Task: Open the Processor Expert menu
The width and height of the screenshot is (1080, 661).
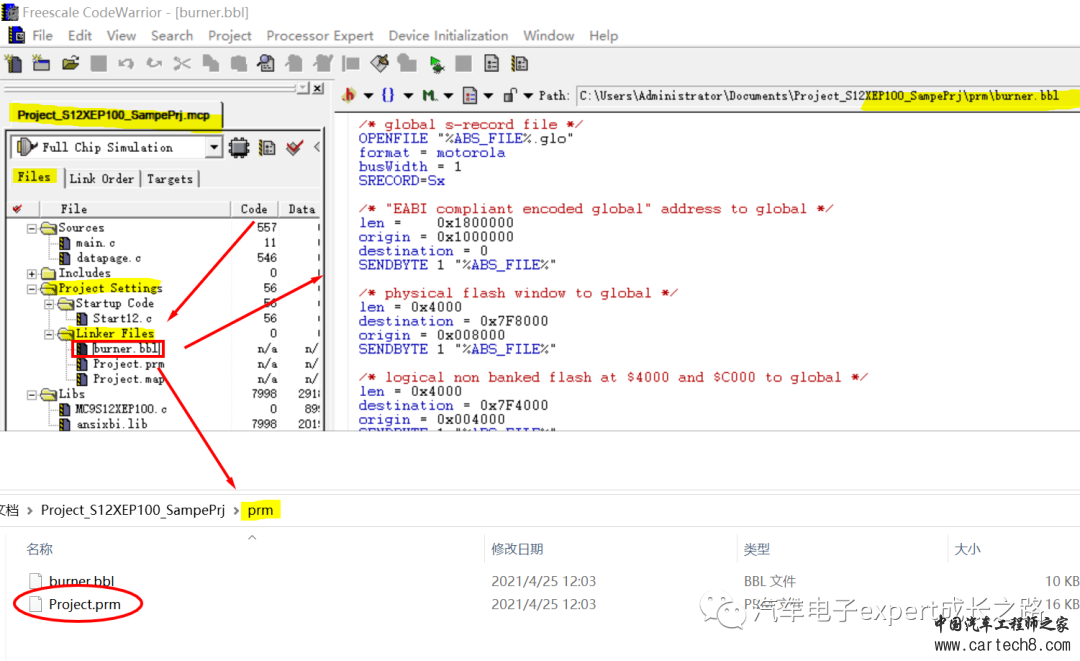Action: click(320, 36)
